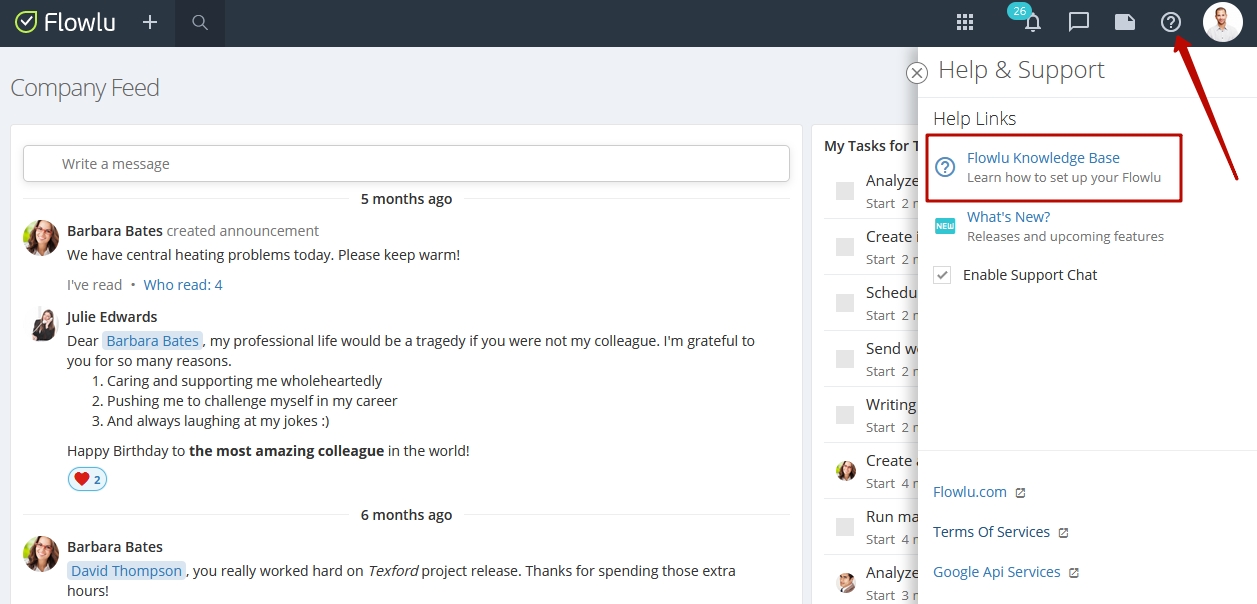The height and width of the screenshot is (604, 1257).
Task: Open Barbara Bates' name on the announcement post
Action: tap(115, 231)
